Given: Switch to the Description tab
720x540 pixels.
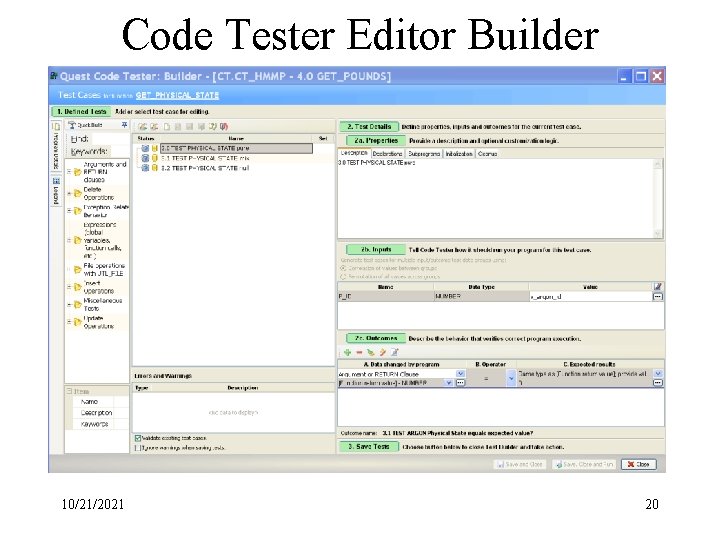Looking at the screenshot, I should pyautogui.click(x=354, y=153).
